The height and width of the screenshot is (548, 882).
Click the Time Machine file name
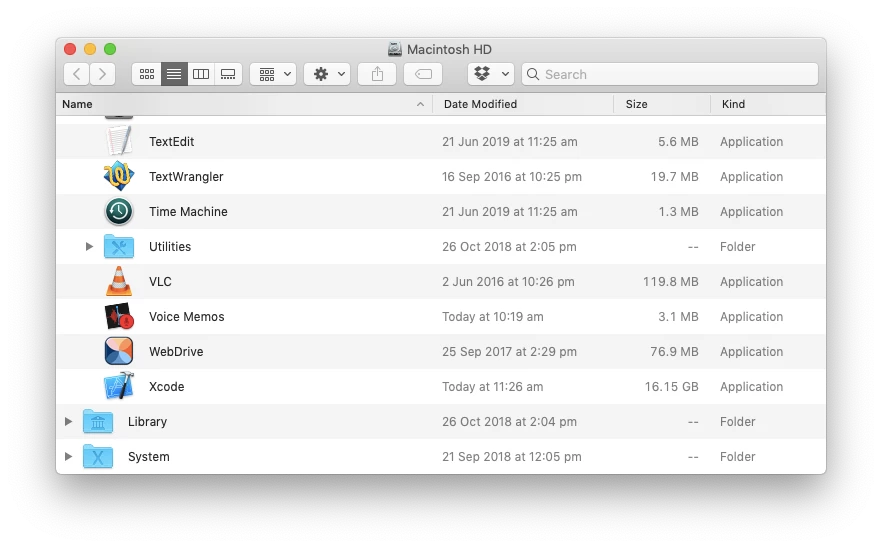tap(188, 212)
